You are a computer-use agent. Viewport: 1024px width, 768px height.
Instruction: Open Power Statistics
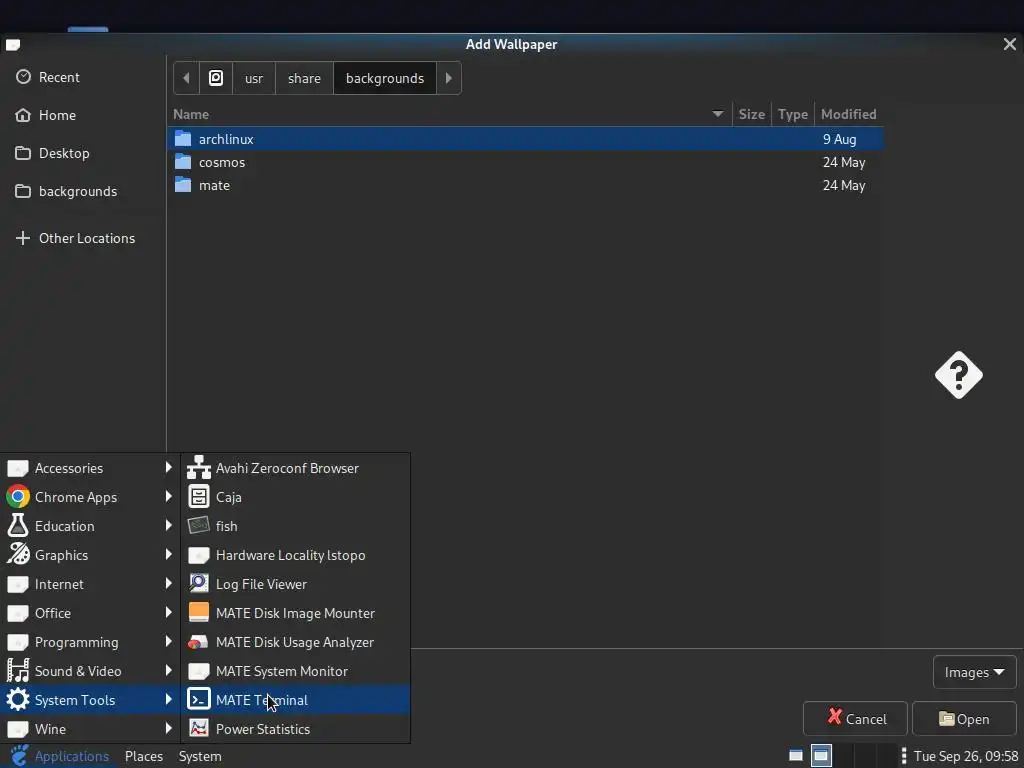click(x=296, y=729)
